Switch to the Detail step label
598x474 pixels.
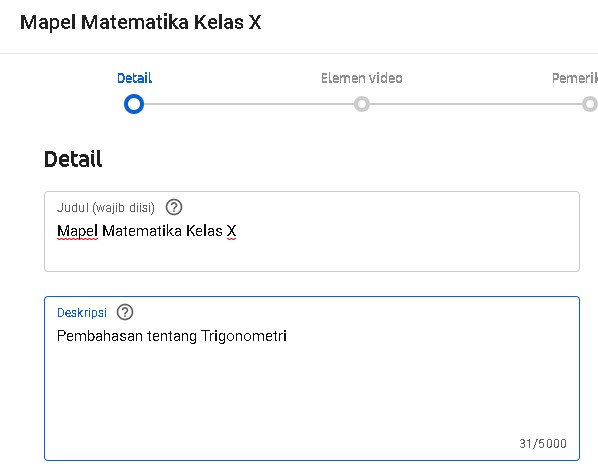coord(134,78)
